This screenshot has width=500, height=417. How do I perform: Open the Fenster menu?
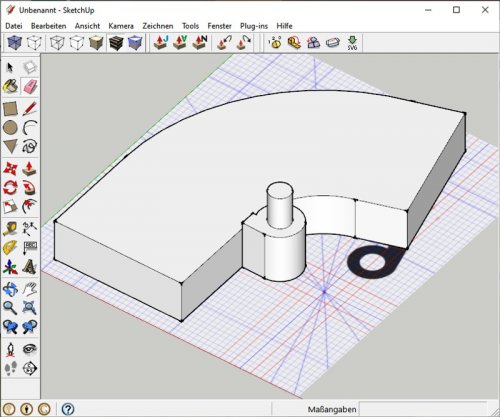click(x=219, y=26)
